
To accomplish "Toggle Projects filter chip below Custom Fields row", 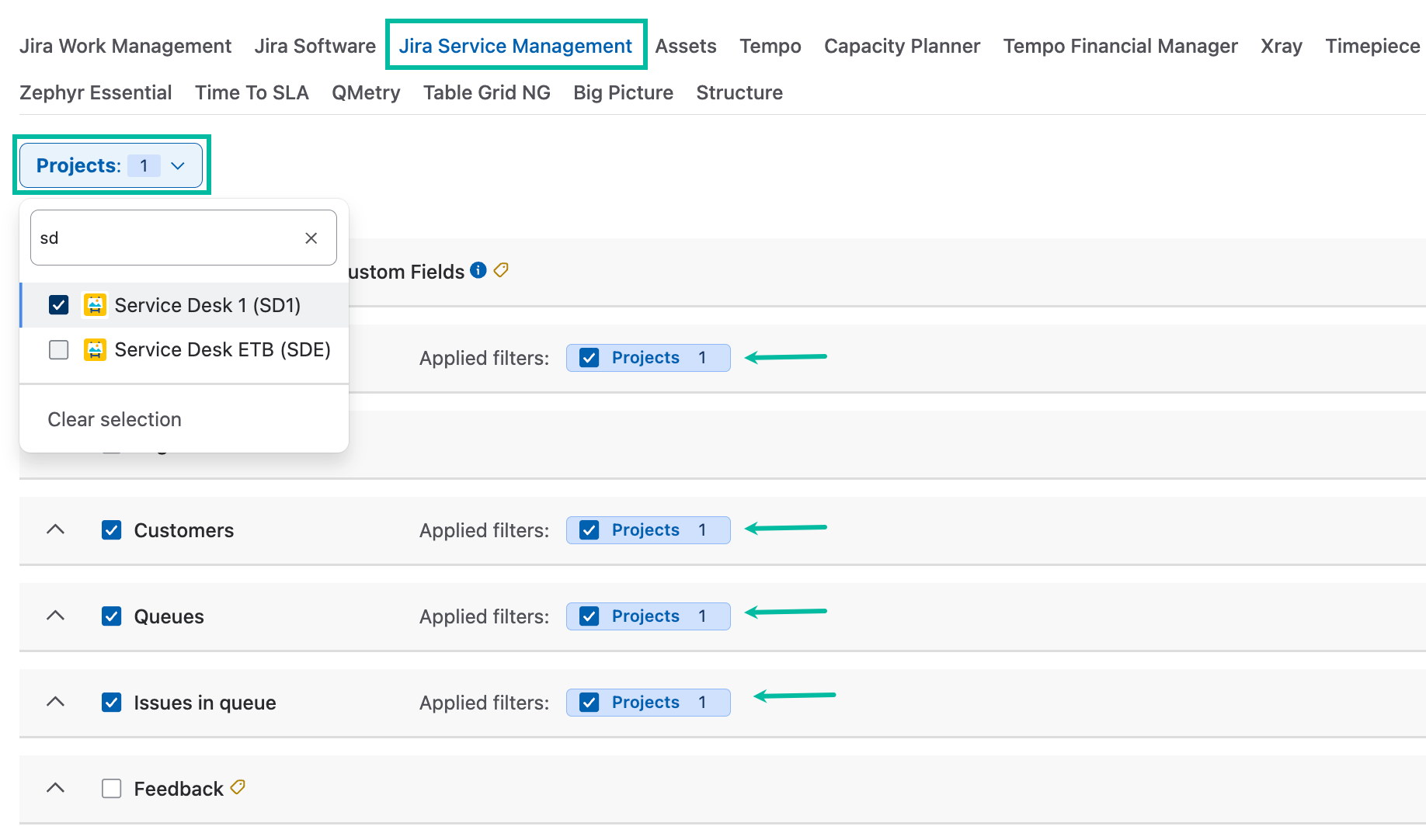I will [x=649, y=358].
